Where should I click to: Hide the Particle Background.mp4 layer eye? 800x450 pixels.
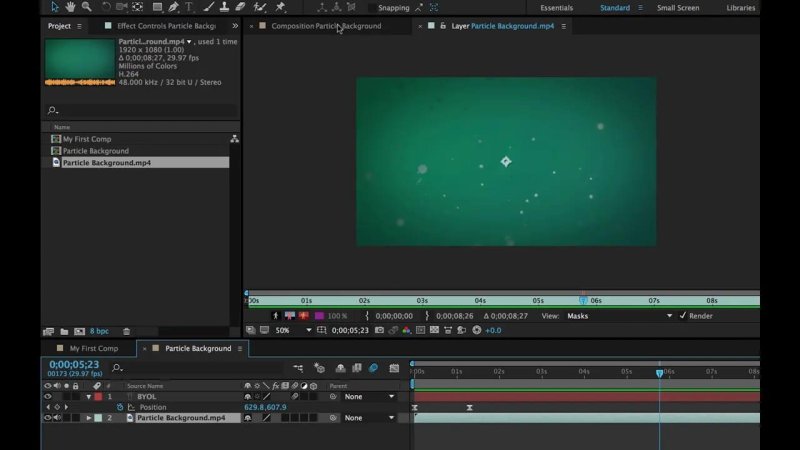(x=47, y=418)
